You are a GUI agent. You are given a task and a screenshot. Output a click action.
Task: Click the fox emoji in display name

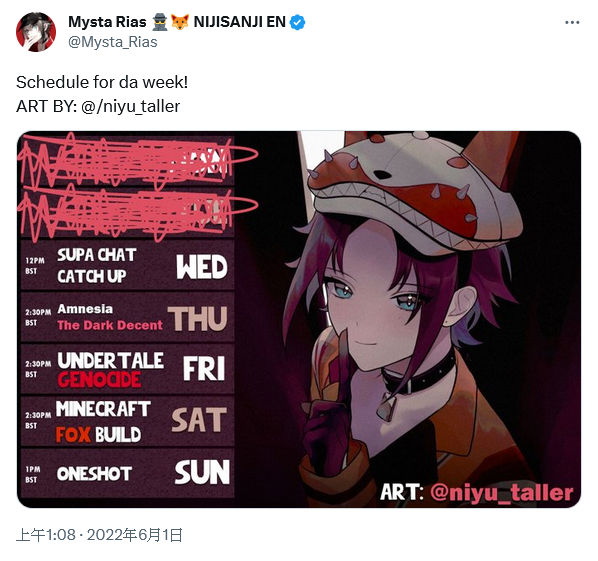coord(180,22)
